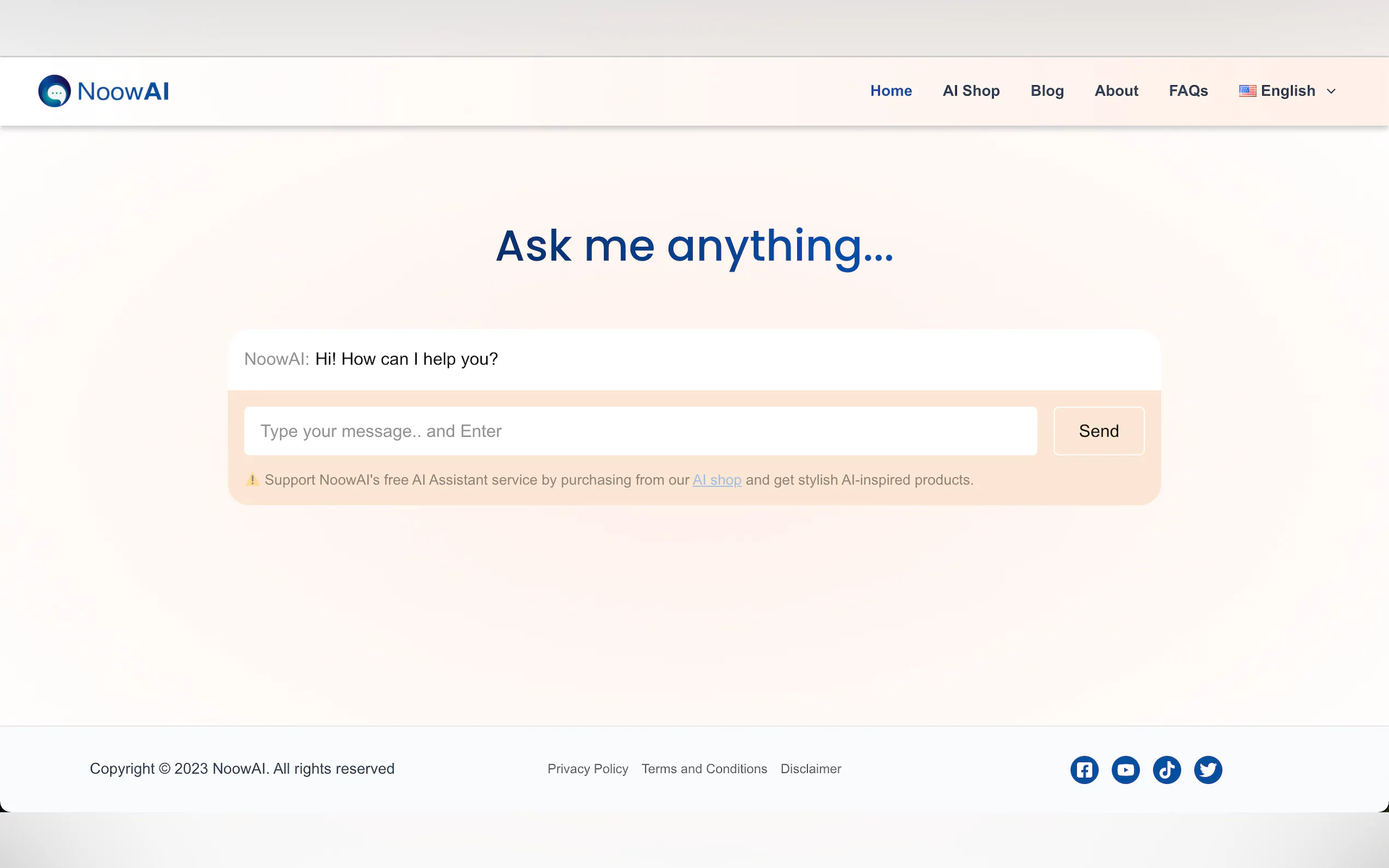Click the yellow warning triangle icon
This screenshot has height=868, width=1389.
252,479
